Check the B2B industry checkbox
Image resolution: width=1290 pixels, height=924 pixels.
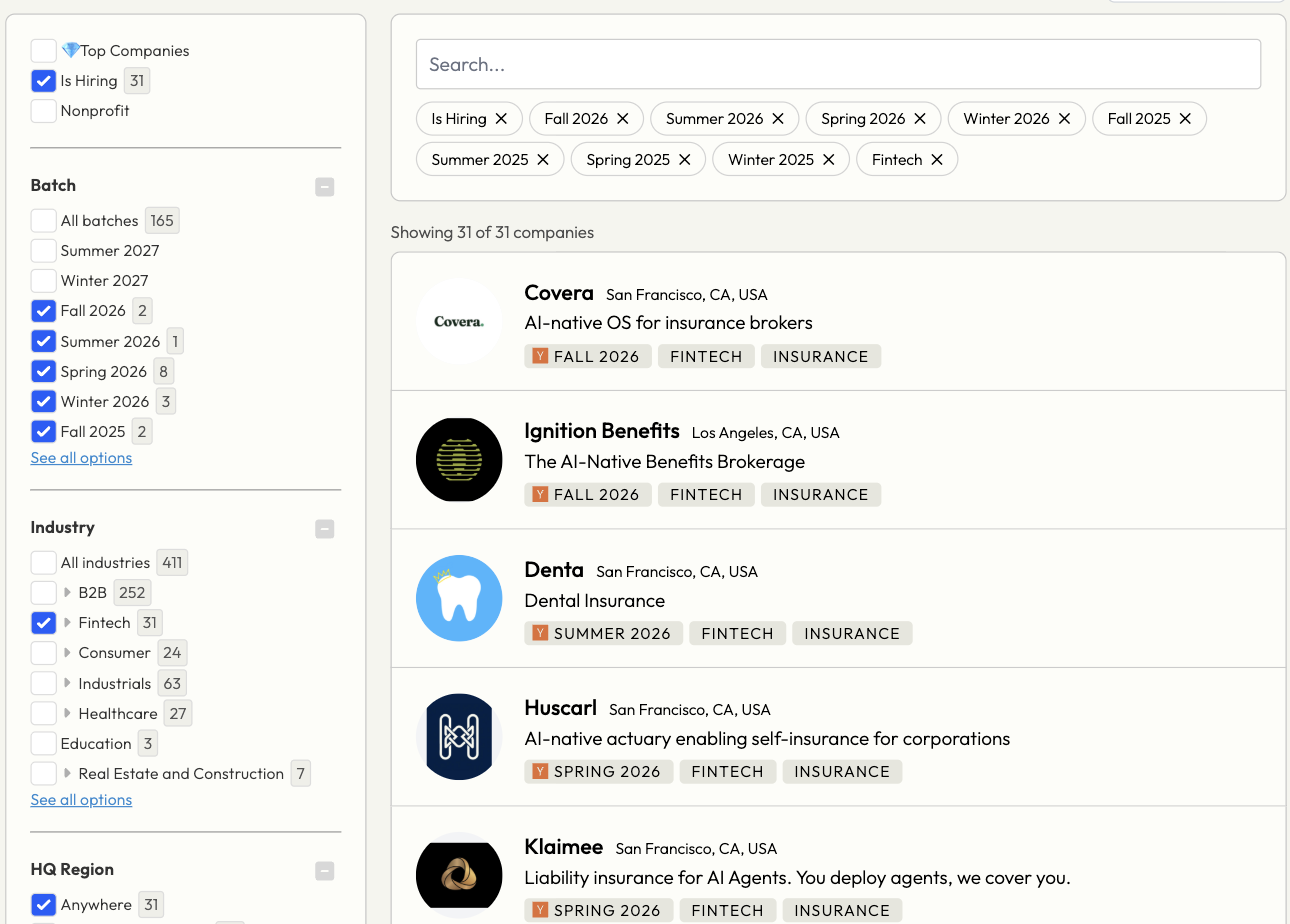43,593
